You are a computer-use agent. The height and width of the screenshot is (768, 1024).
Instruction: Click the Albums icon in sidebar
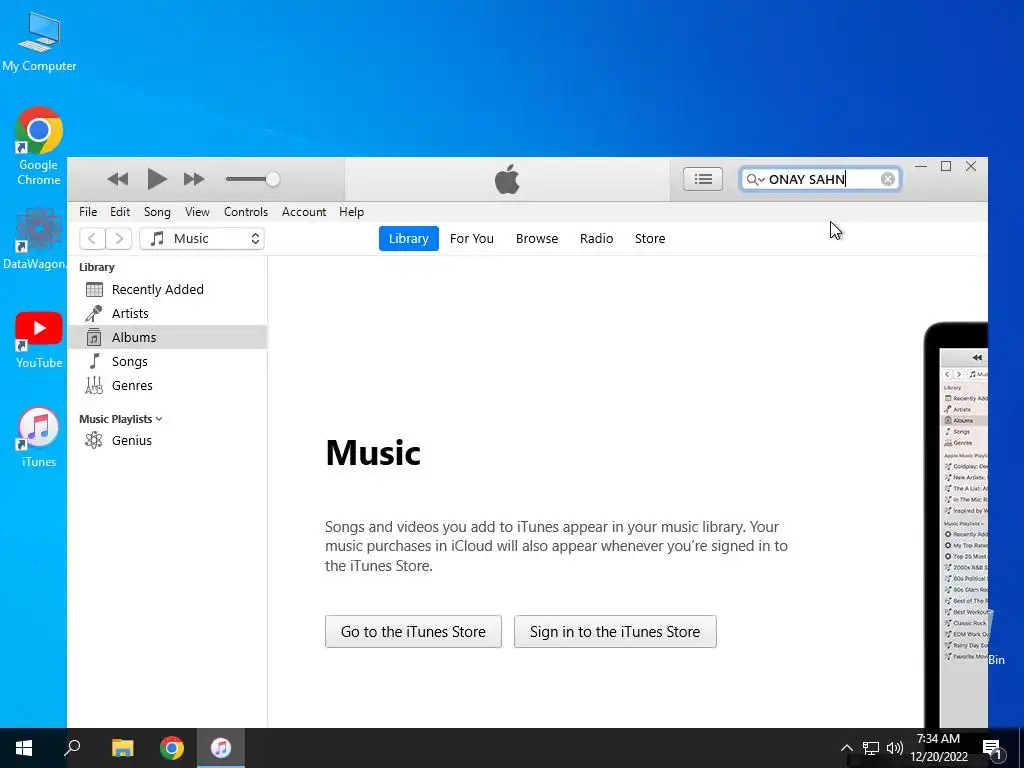[94, 337]
